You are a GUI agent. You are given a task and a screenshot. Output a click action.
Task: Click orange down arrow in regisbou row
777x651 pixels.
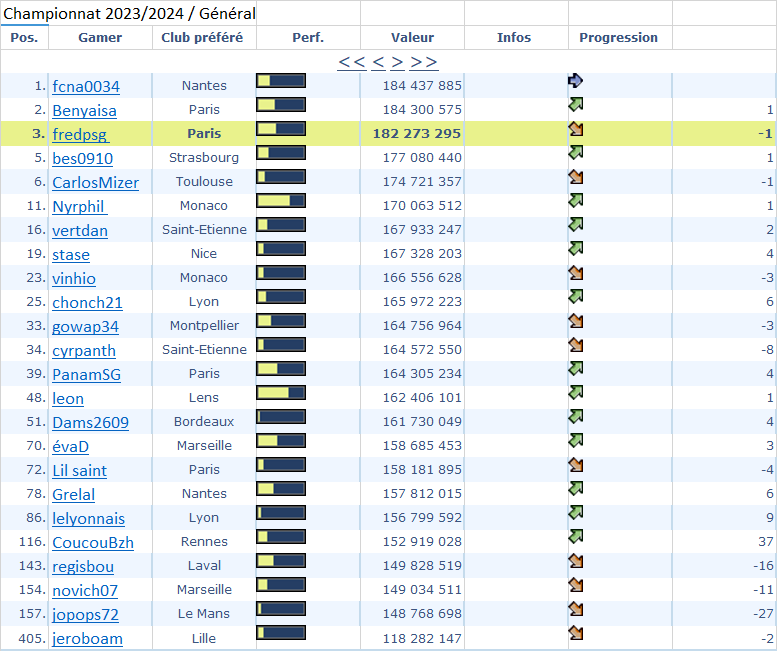click(575, 561)
